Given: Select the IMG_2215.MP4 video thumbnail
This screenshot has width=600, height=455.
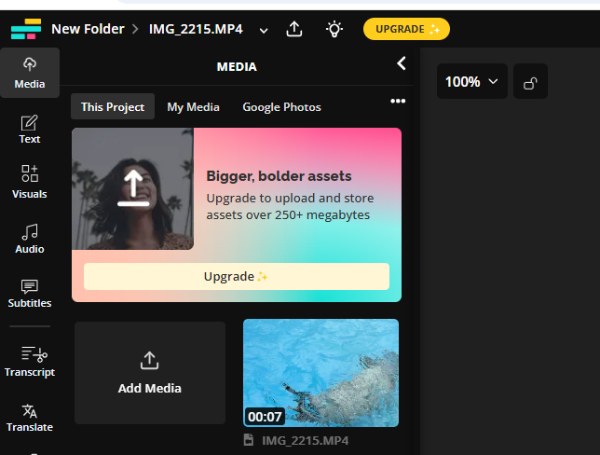Looking at the screenshot, I should (321, 373).
